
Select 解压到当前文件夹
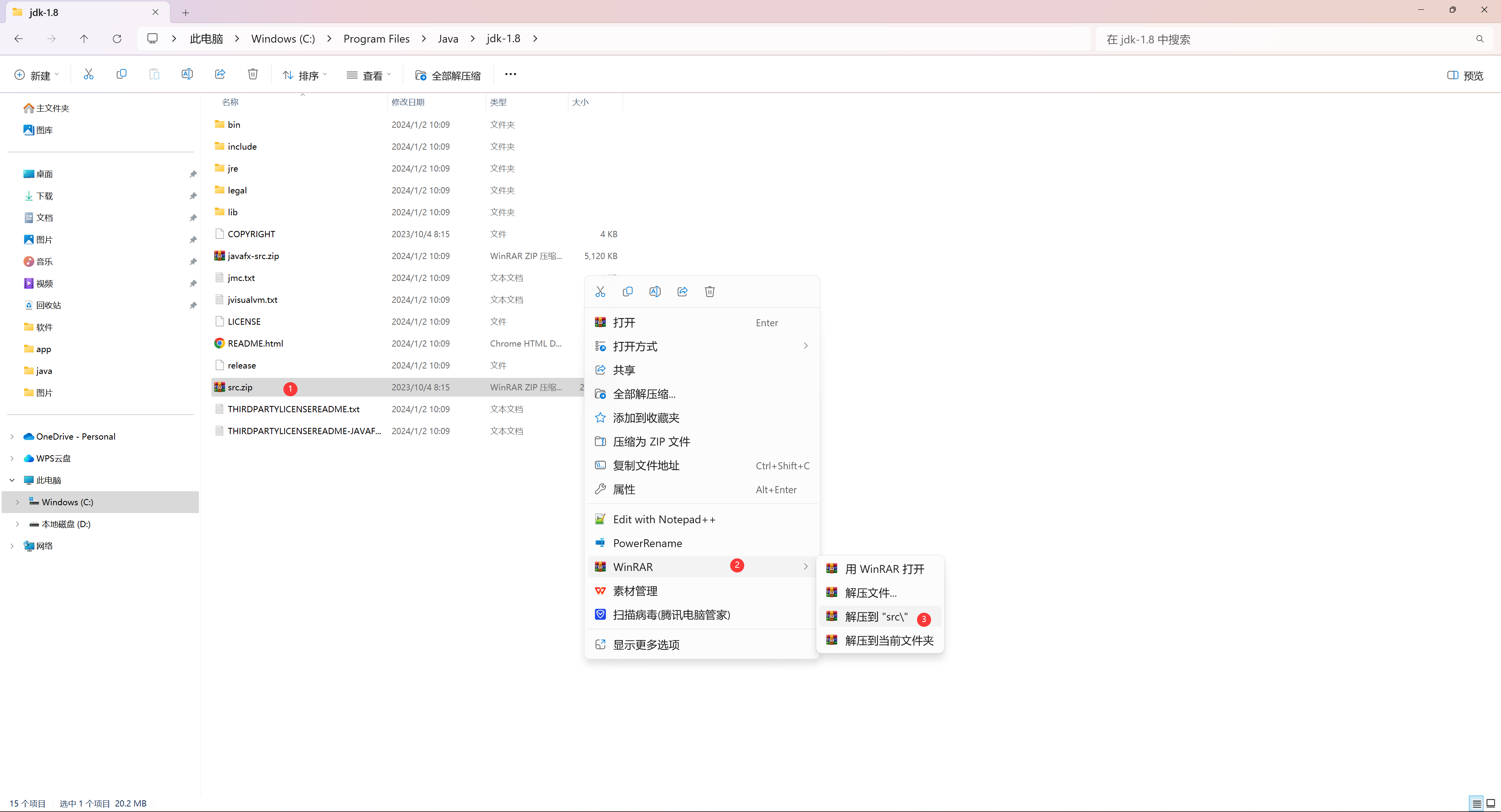[880, 641]
